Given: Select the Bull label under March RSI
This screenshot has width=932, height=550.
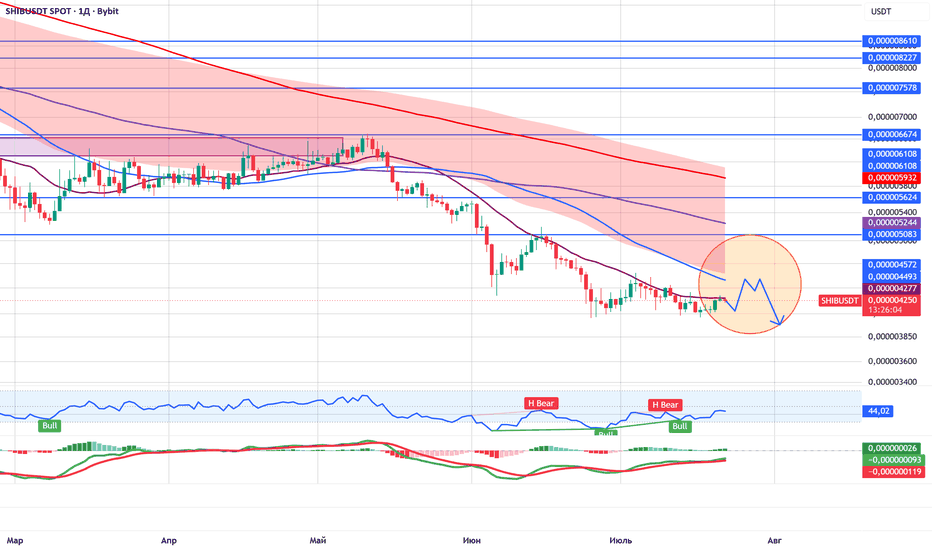Looking at the screenshot, I should (50, 426).
